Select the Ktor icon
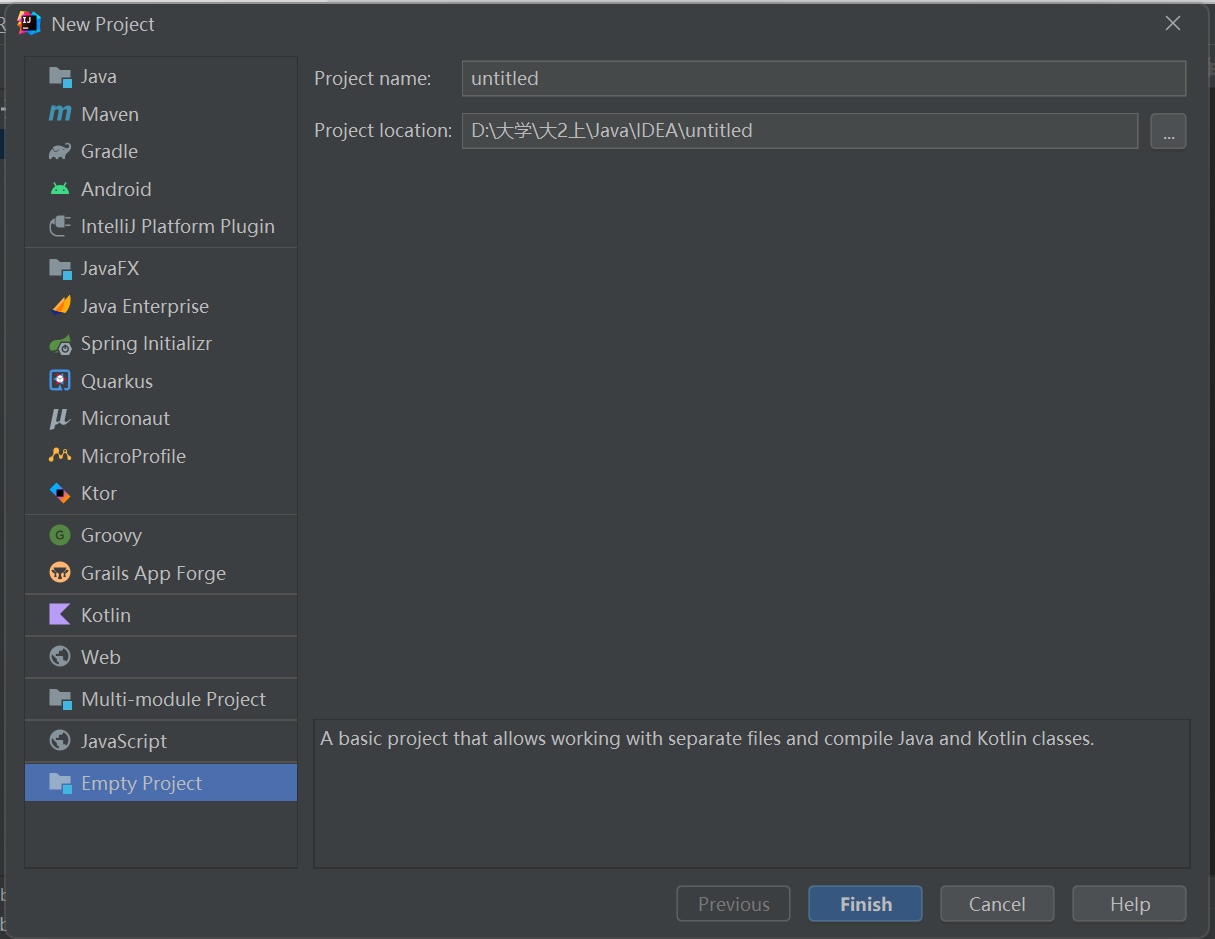 [60, 494]
